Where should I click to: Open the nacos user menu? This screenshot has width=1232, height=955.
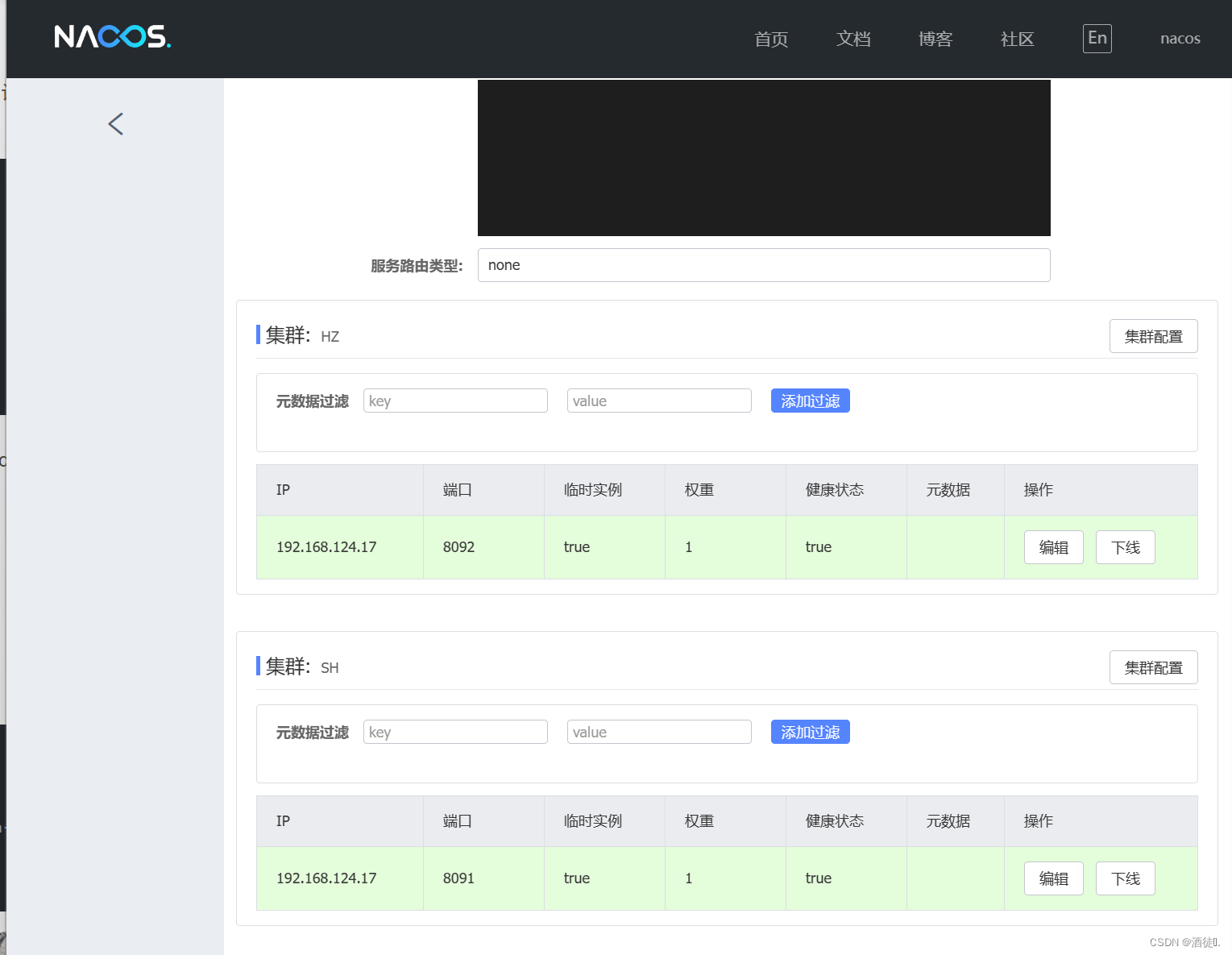coord(1180,39)
